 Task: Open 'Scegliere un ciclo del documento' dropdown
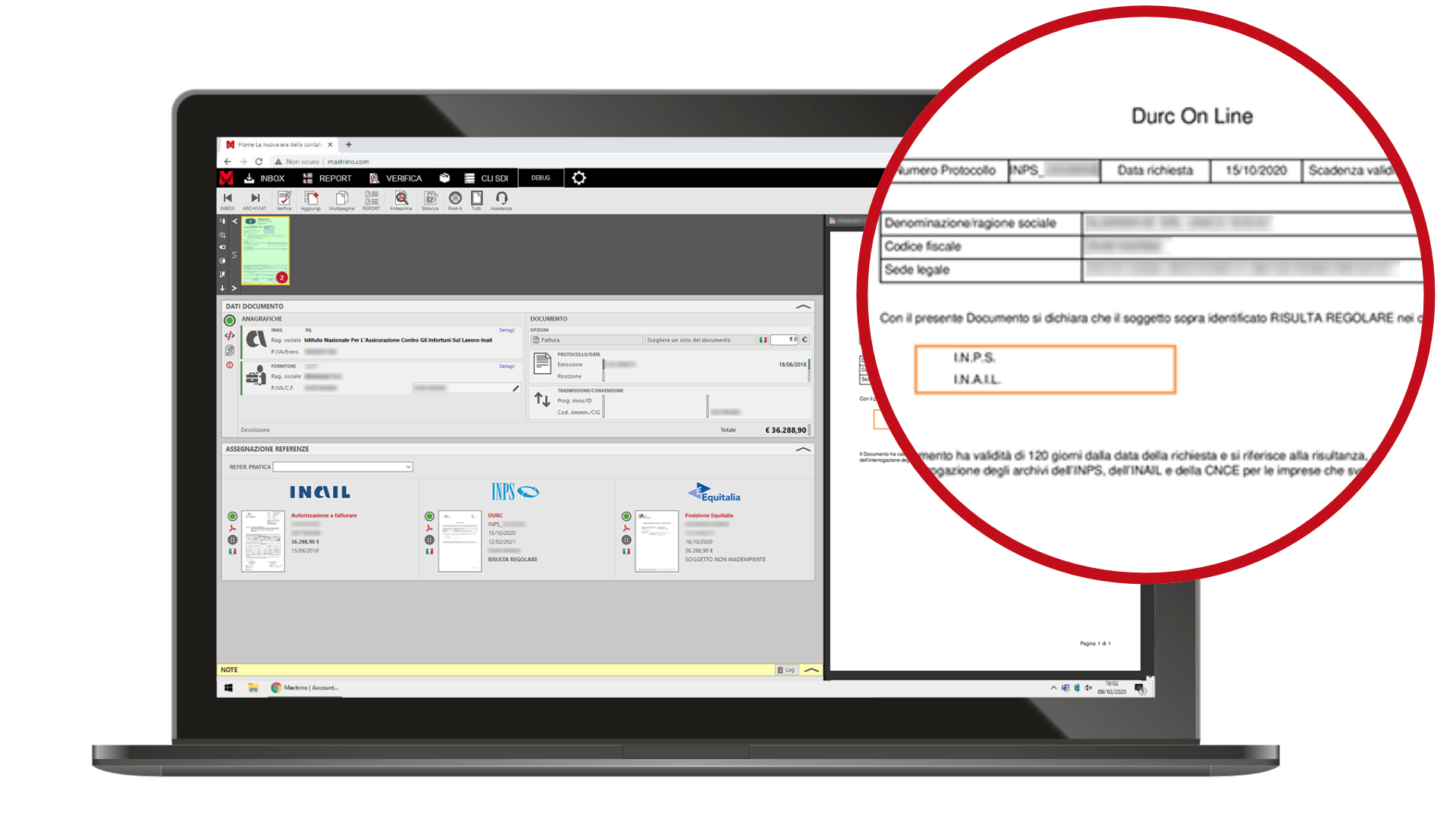[x=700, y=340]
